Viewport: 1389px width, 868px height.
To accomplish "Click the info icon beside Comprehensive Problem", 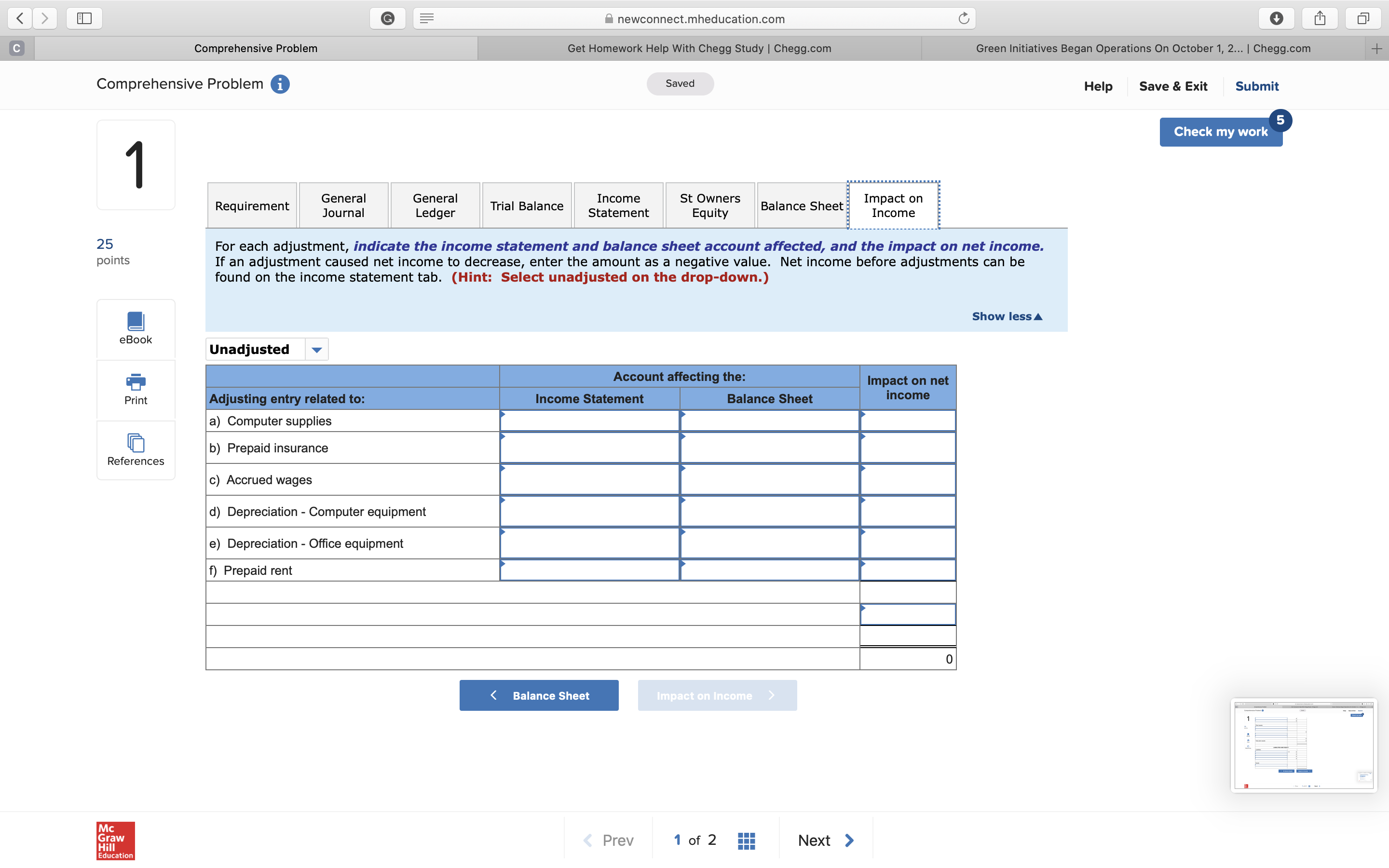I will pyautogui.click(x=280, y=84).
